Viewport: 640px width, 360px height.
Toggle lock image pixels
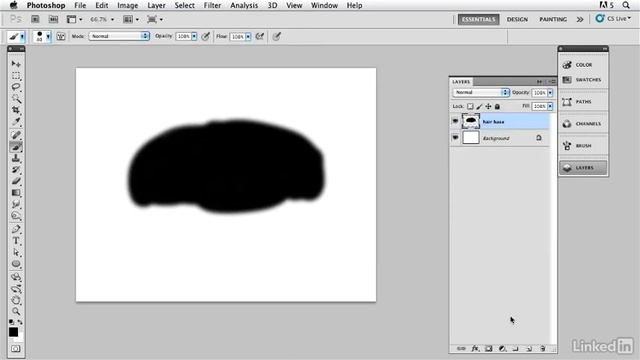pos(479,107)
